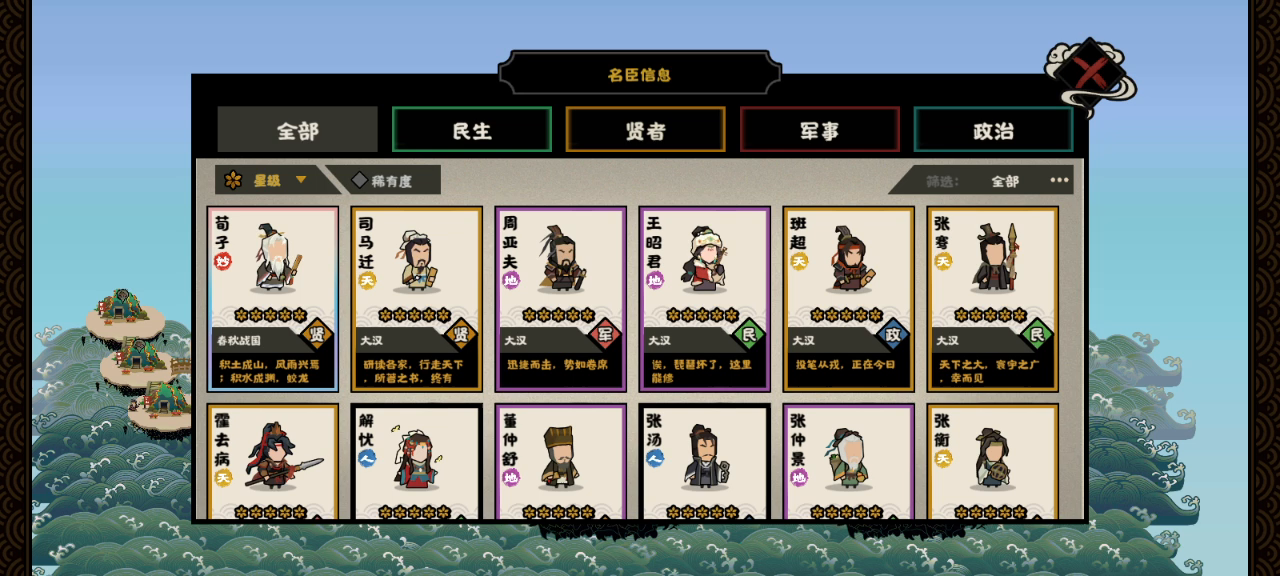This screenshot has width=1280, height=576.
Task: Open the 贤者 category tab
Action: pyautogui.click(x=646, y=130)
